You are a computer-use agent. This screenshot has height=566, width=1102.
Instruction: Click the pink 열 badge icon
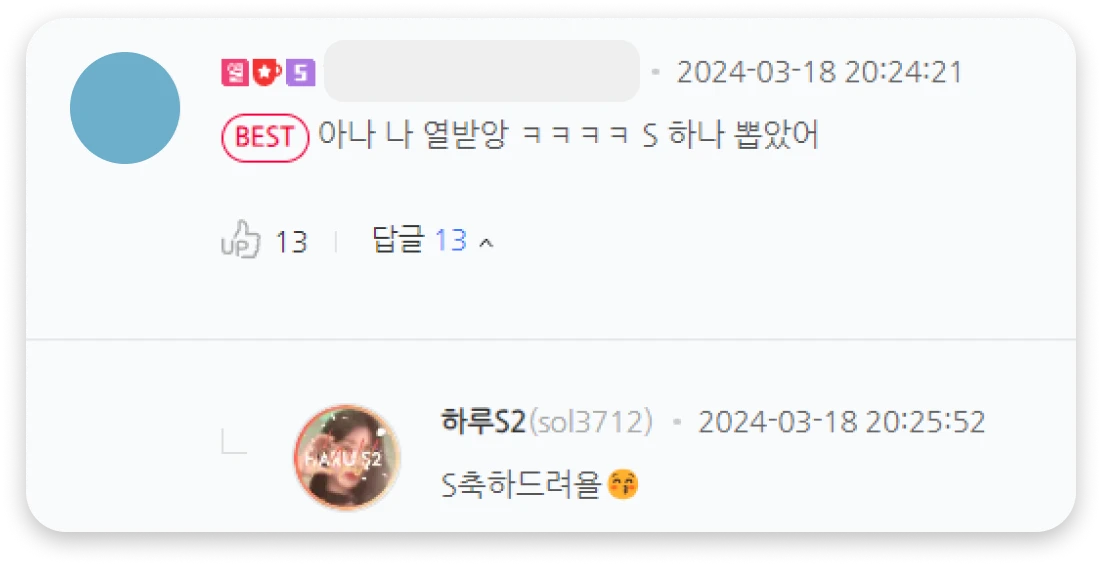(235, 72)
